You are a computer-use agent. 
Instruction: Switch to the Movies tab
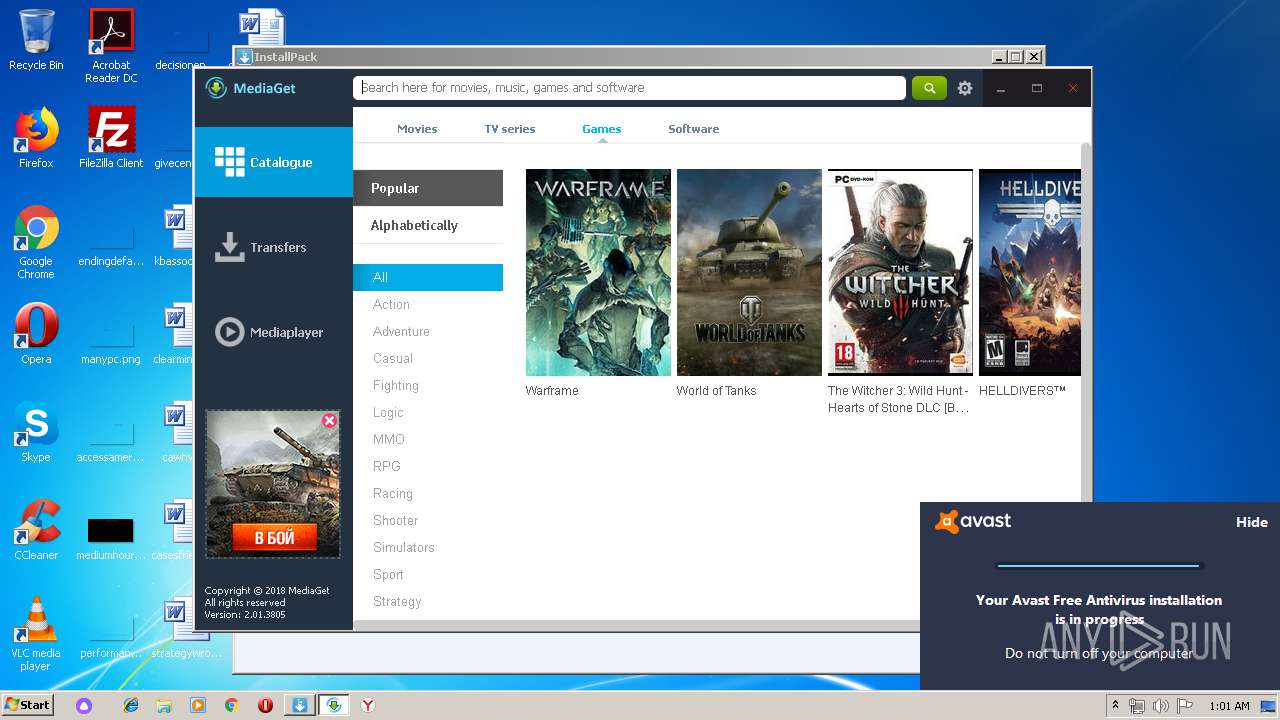coord(417,129)
